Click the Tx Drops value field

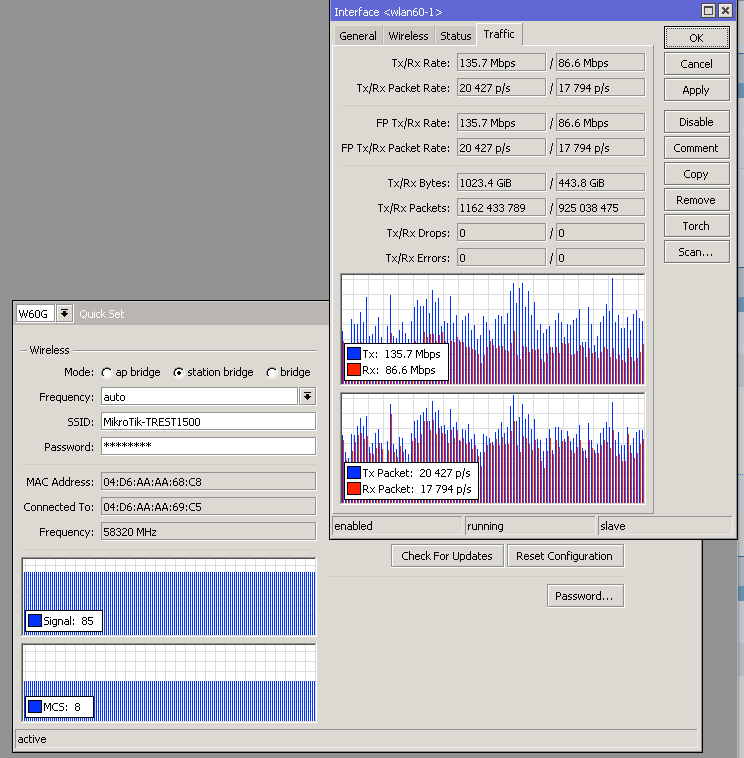click(x=501, y=233)
